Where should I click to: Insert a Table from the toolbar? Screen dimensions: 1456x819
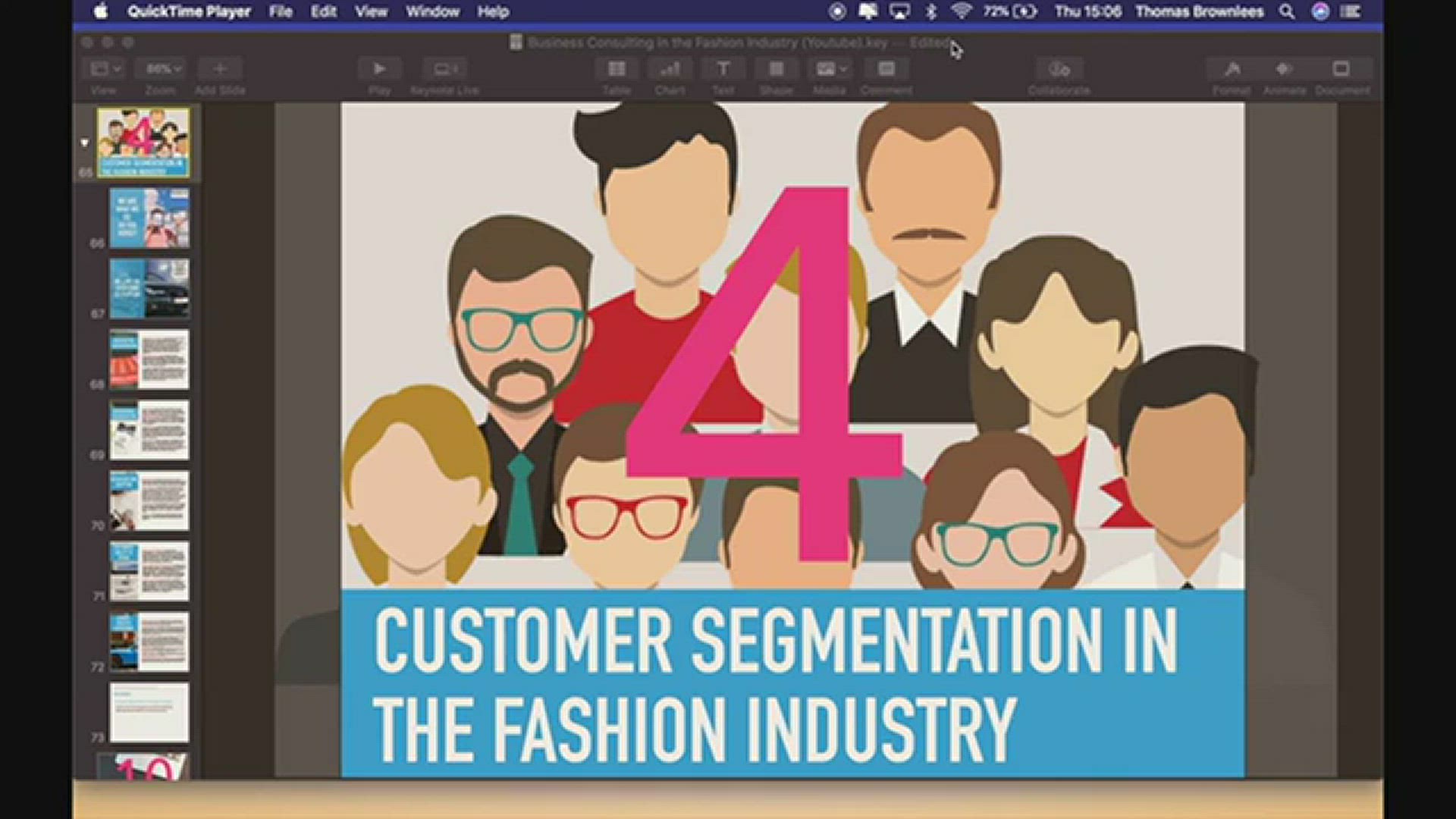pyautogui.click(x=617, y=69)
